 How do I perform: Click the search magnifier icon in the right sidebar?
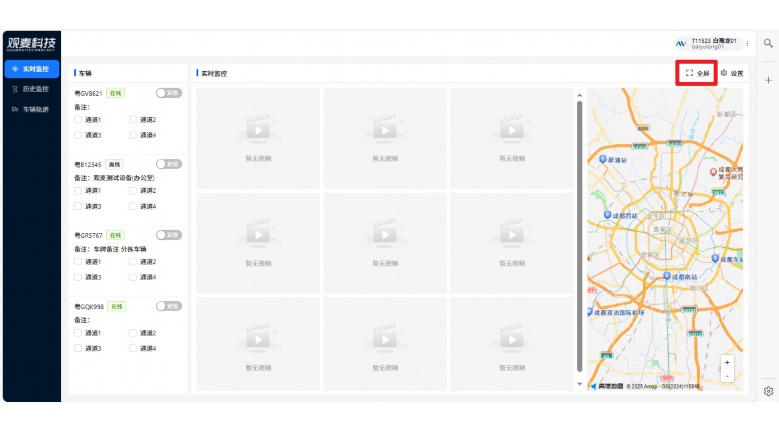coord(768,43)
